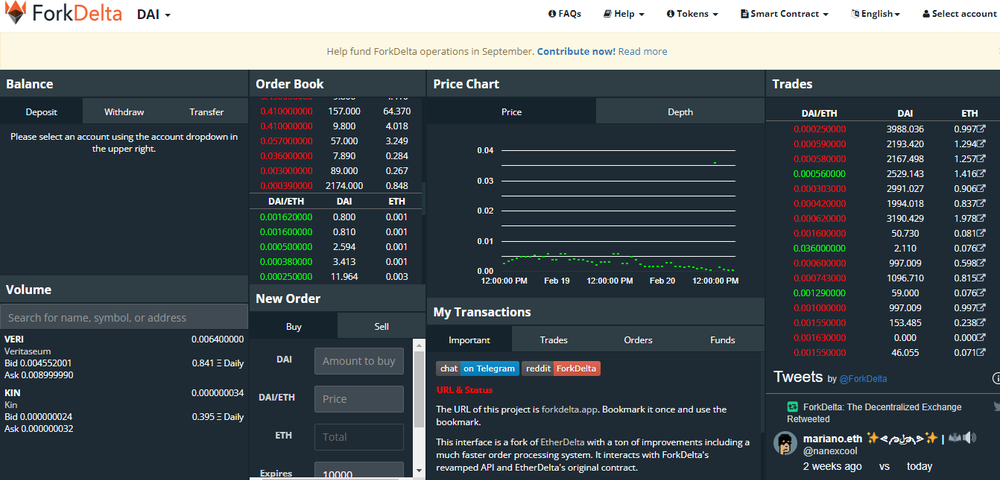Open transaction link for 0.000250000 trade row
1000x480 pixels.
point(982,129)
